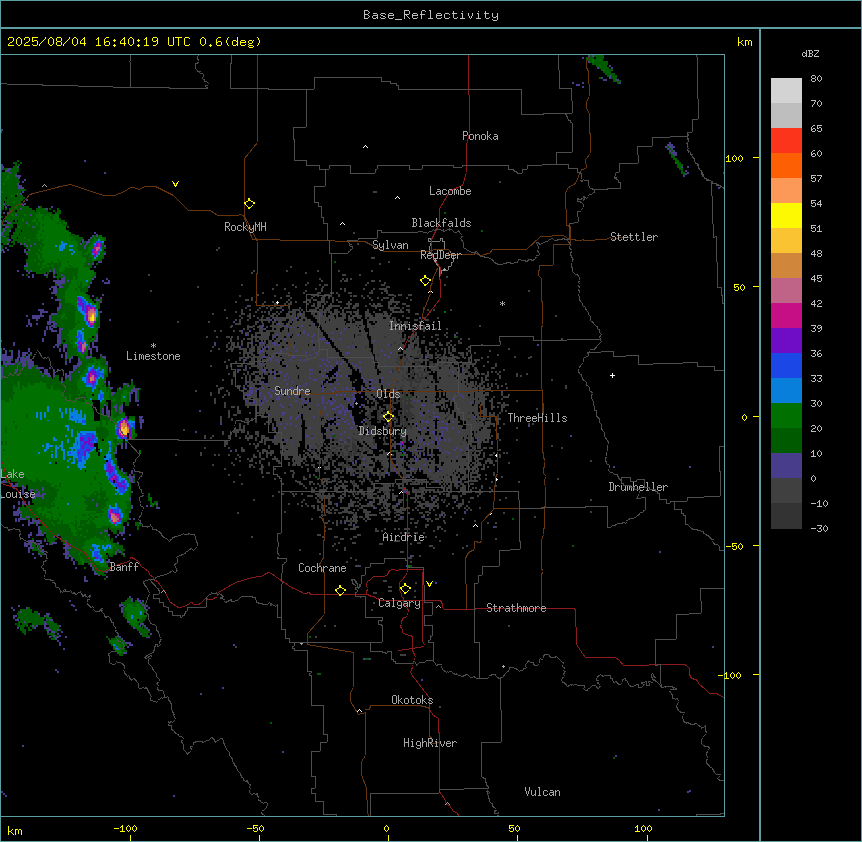Select the Airdrie label

pos(404,537)
